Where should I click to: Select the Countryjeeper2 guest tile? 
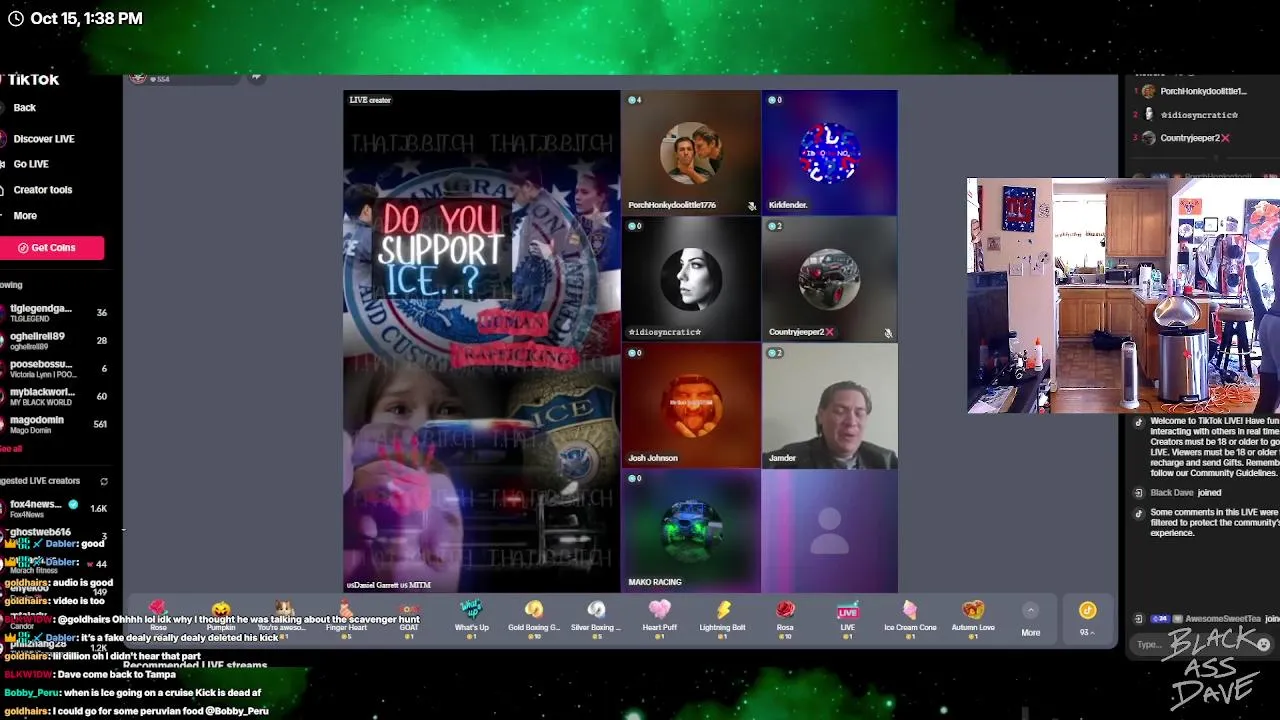coord(829,279)
